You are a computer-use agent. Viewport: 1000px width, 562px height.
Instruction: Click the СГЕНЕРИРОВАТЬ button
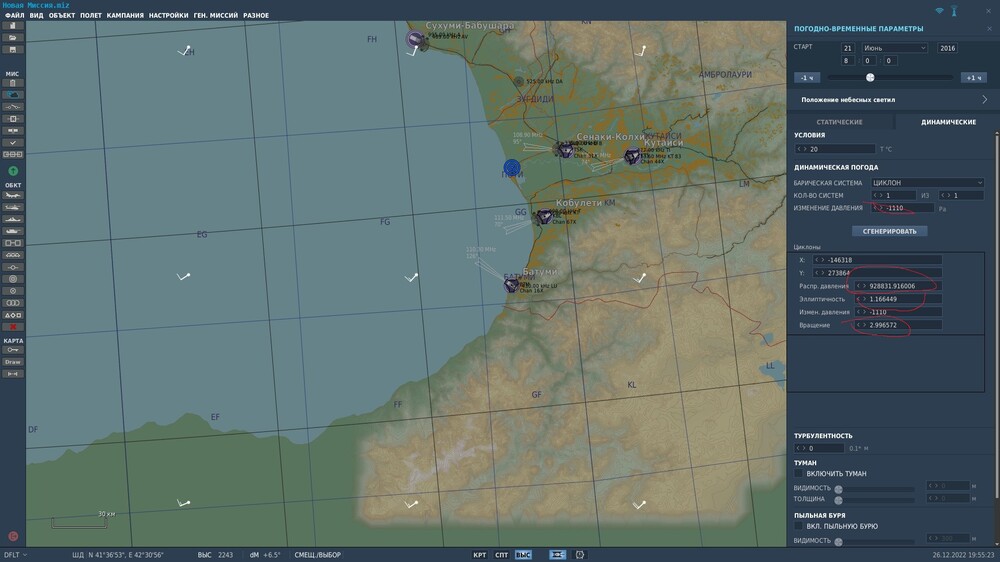pyautogui.click(x=890, y=232)
